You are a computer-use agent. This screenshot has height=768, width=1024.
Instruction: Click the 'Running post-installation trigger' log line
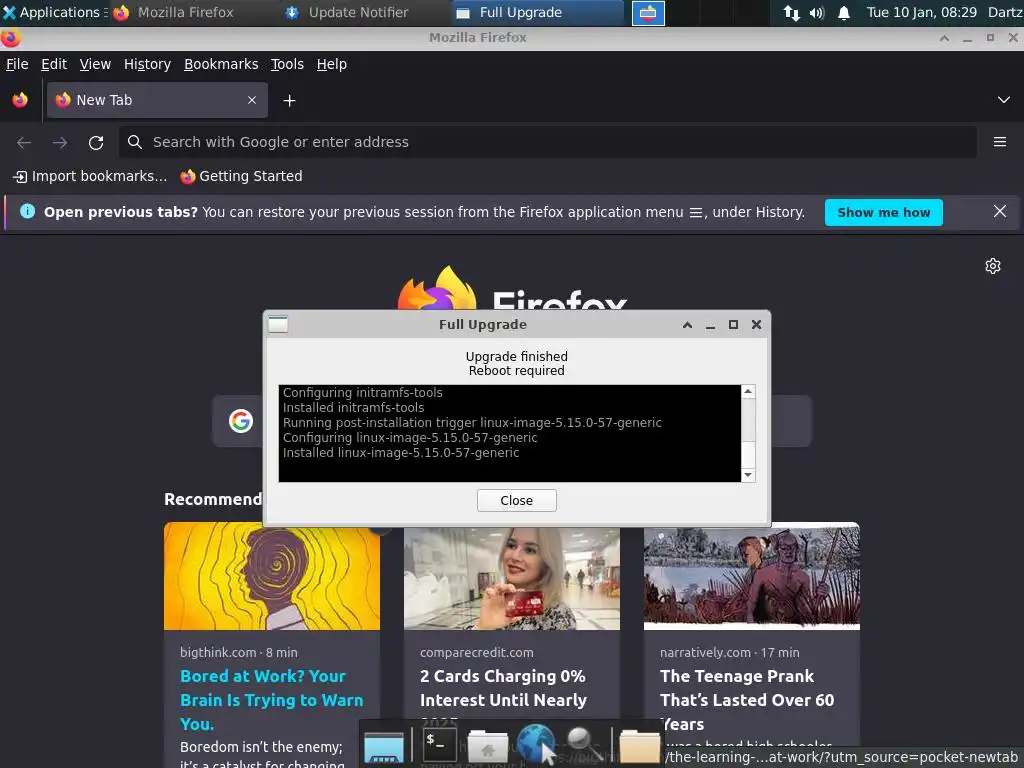(472, 423)
